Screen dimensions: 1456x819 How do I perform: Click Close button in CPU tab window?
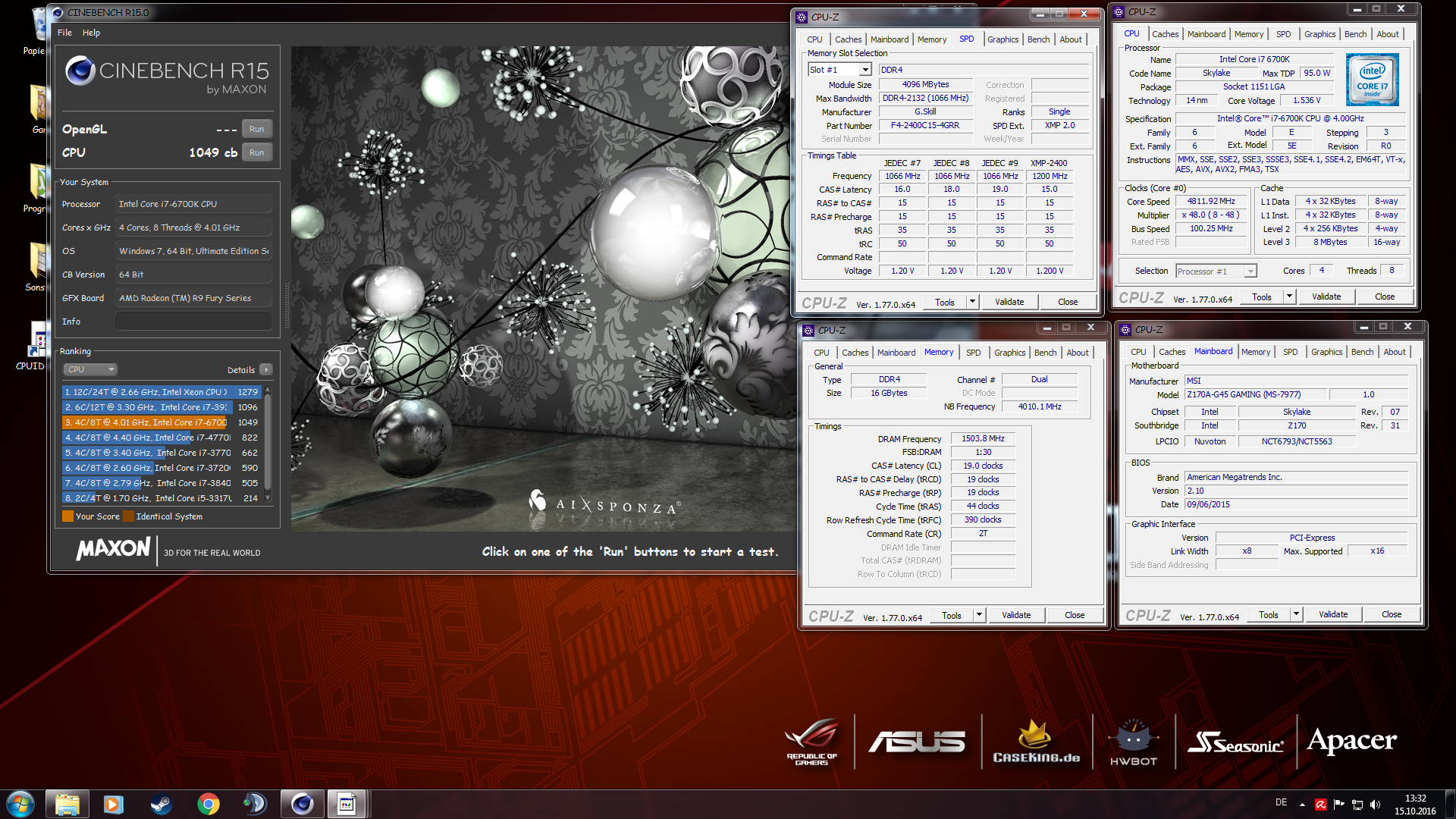click(1385, 297)
